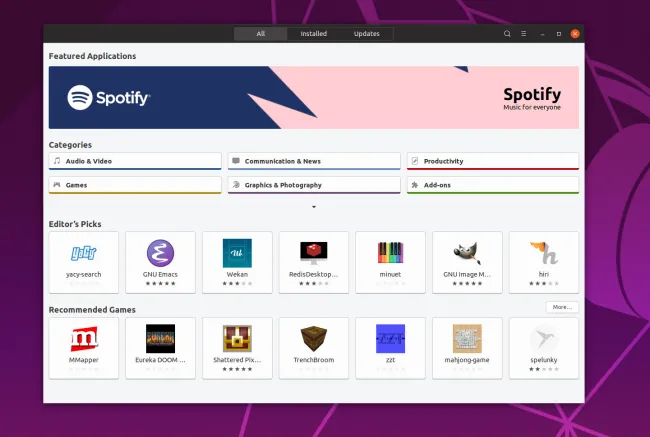This screenshot has width=650, height=437.
Task: Browse the Graphics & Photography category
Action: tap(314, 185)
